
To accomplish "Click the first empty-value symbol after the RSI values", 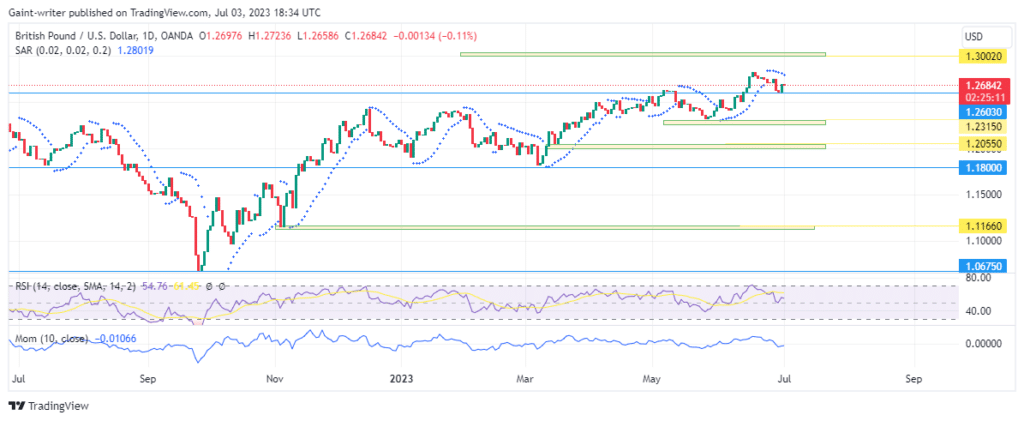I will click(210, 286).
